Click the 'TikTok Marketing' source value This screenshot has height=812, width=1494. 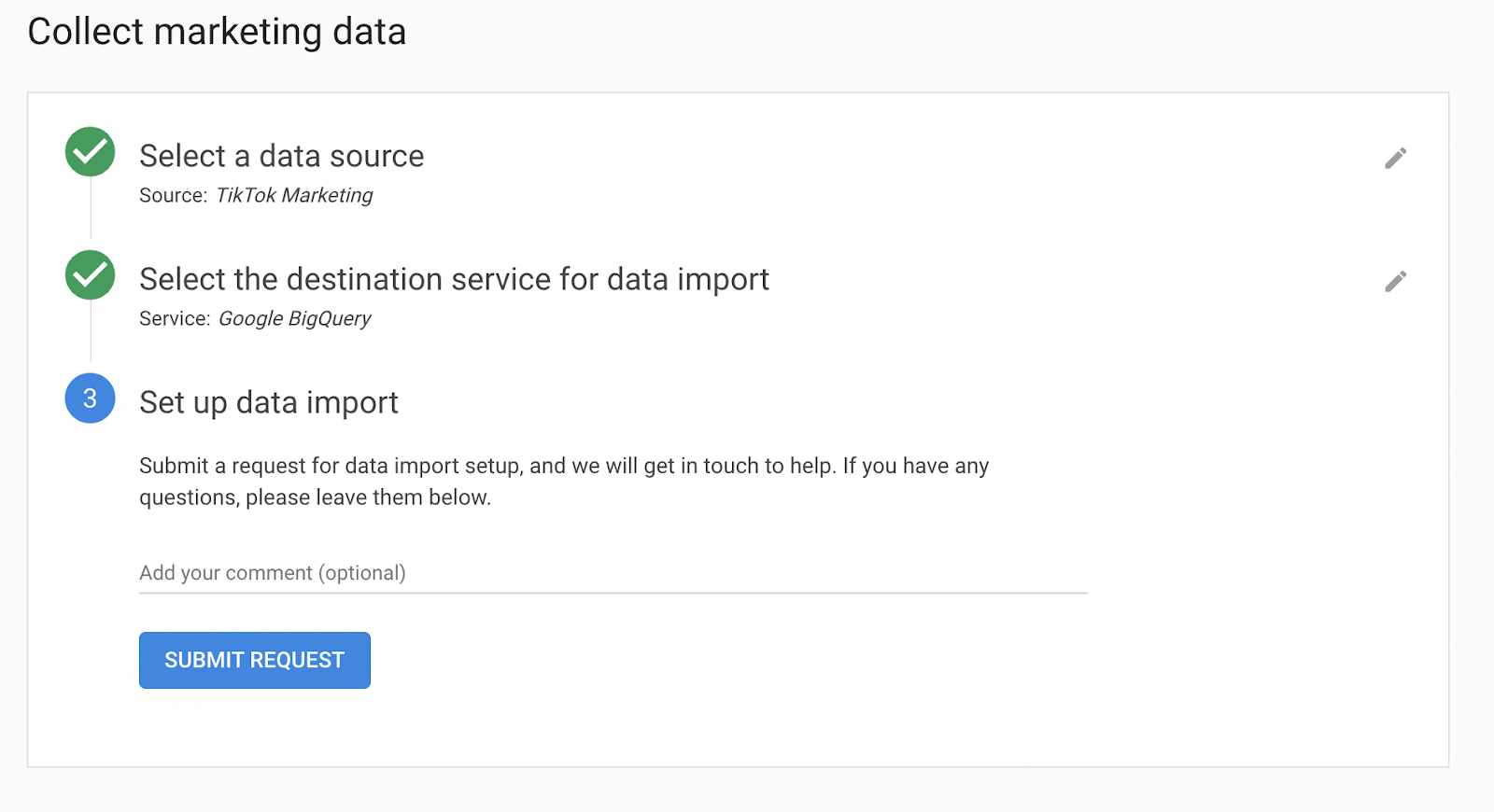tap(294, 195)
